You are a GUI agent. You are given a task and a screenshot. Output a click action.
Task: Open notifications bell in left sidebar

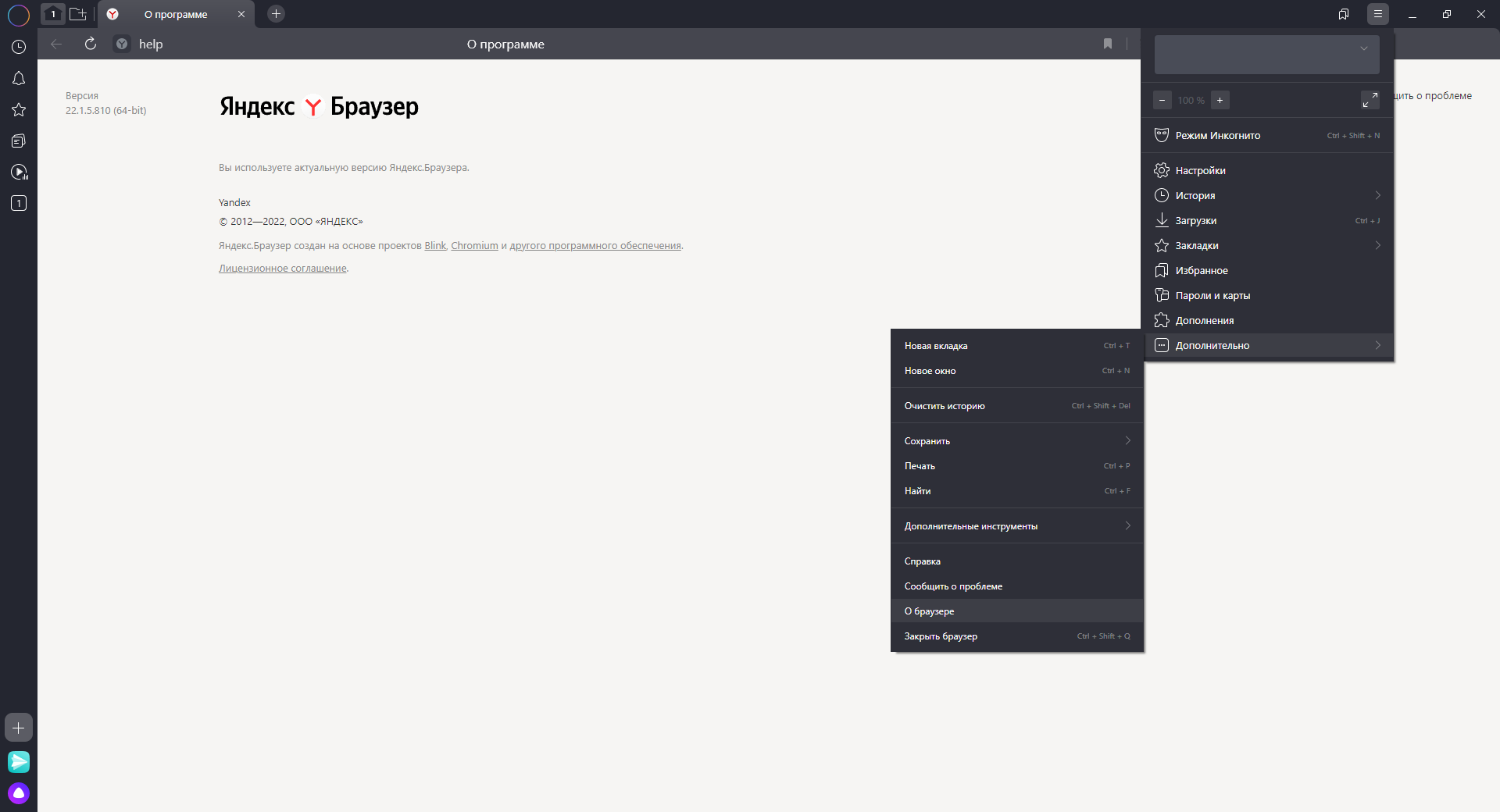(x=19, y=78)
